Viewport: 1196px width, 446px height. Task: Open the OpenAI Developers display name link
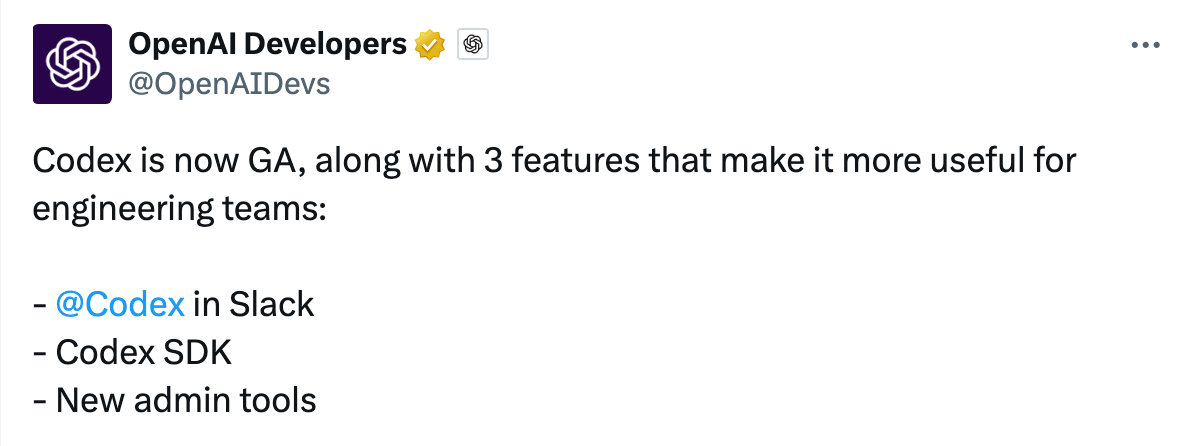[x=268, y=45]
